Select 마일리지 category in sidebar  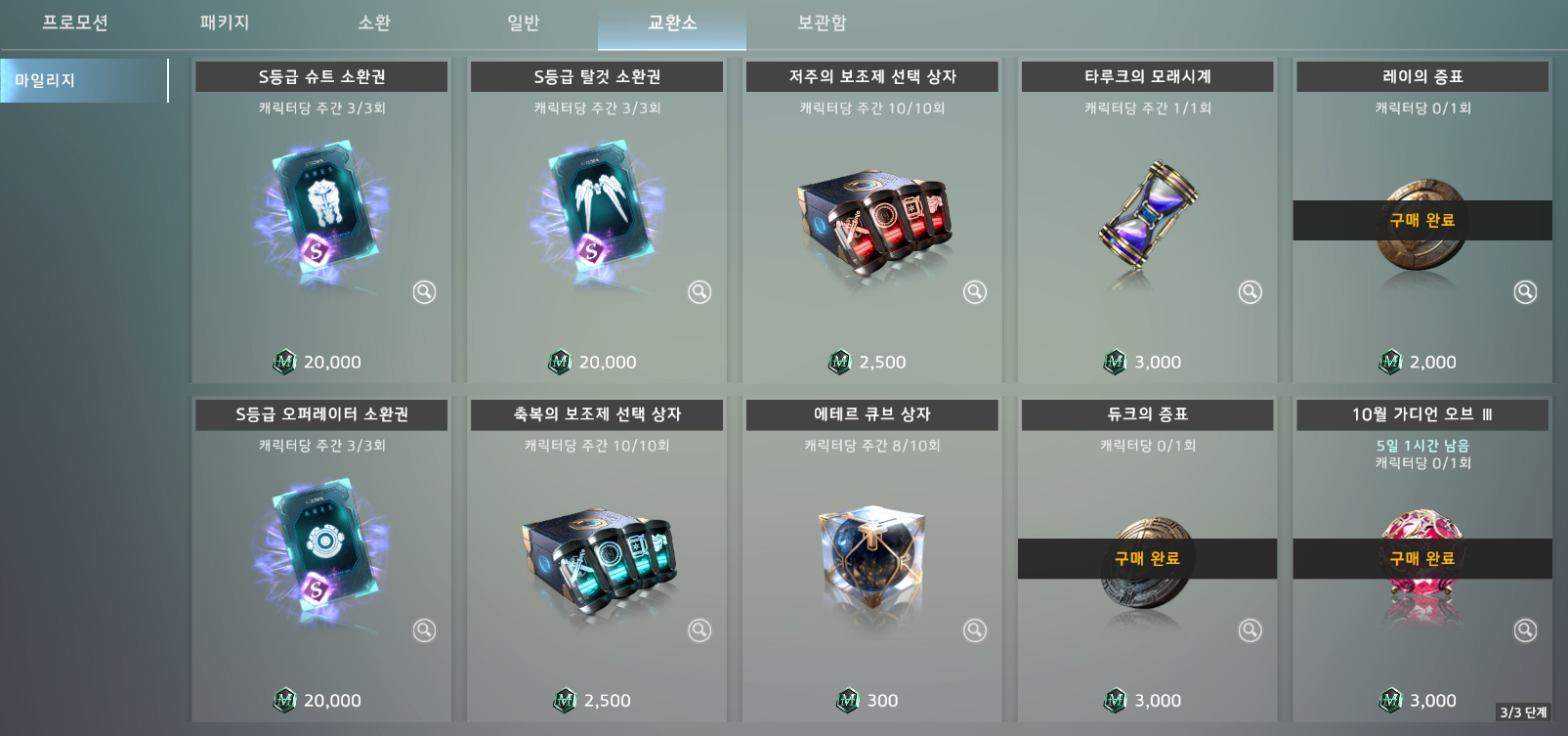[x=84, y=80]
